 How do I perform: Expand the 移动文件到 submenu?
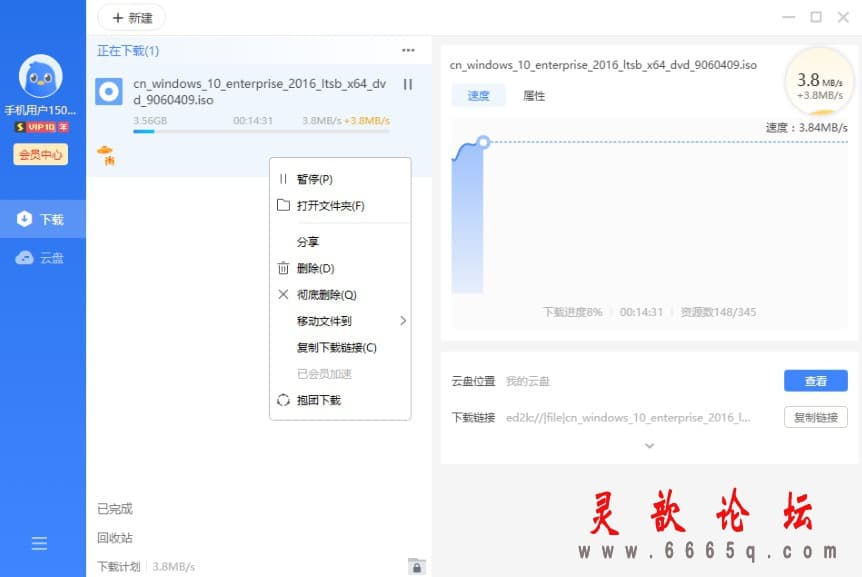pyautogui.click(x=340, y=321)
